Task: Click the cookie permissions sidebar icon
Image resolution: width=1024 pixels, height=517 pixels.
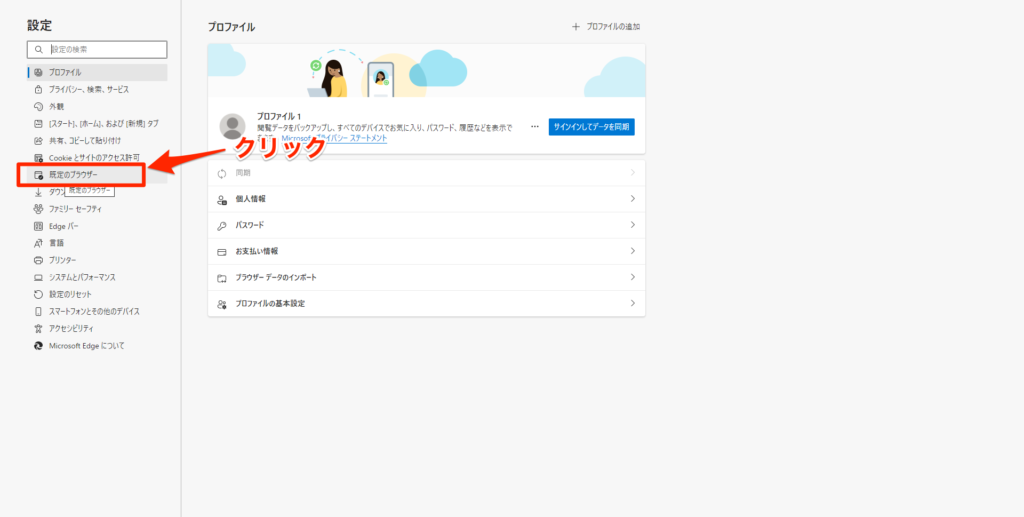Action: [38, 158]
